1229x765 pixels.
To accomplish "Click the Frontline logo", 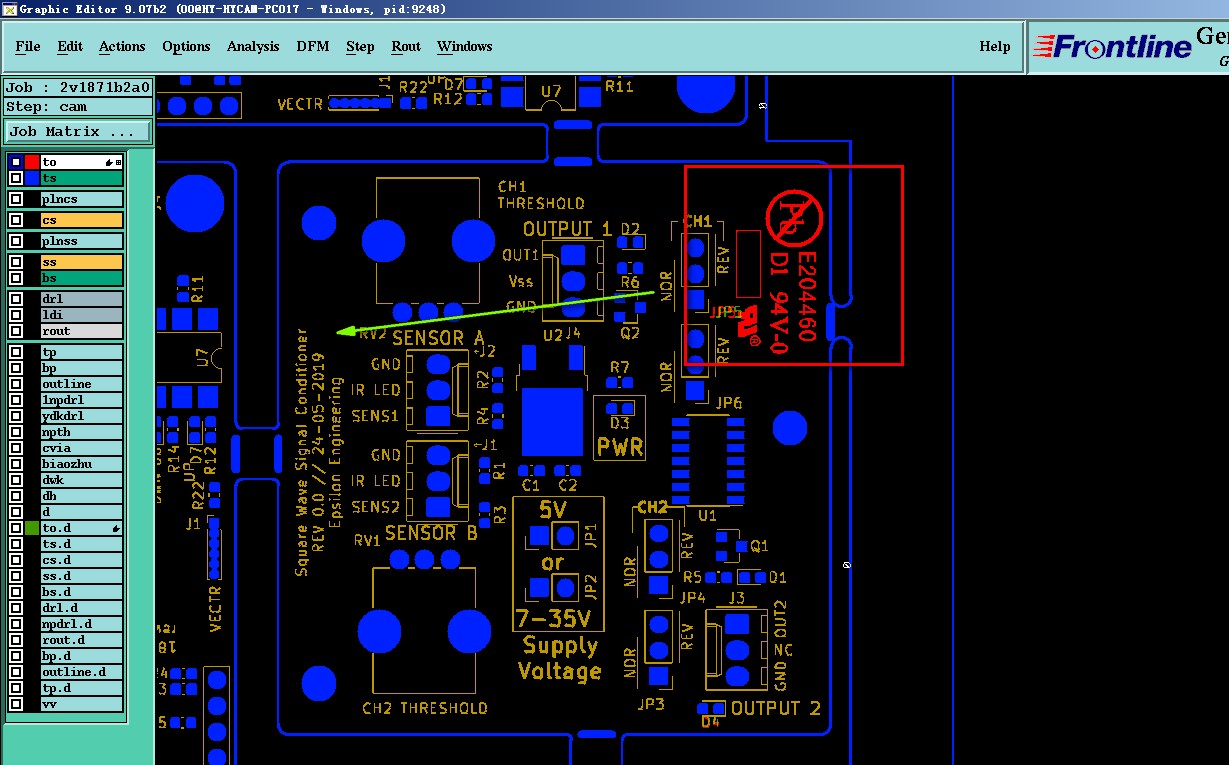I will tap(1112, 46).
